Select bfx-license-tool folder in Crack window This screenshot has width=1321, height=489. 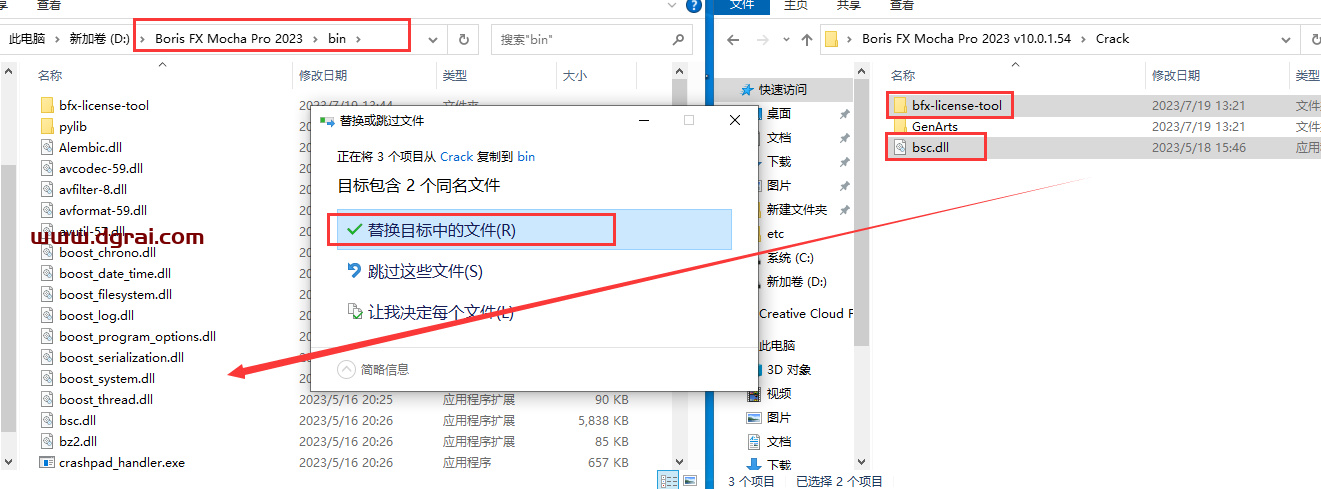[956, 105]
